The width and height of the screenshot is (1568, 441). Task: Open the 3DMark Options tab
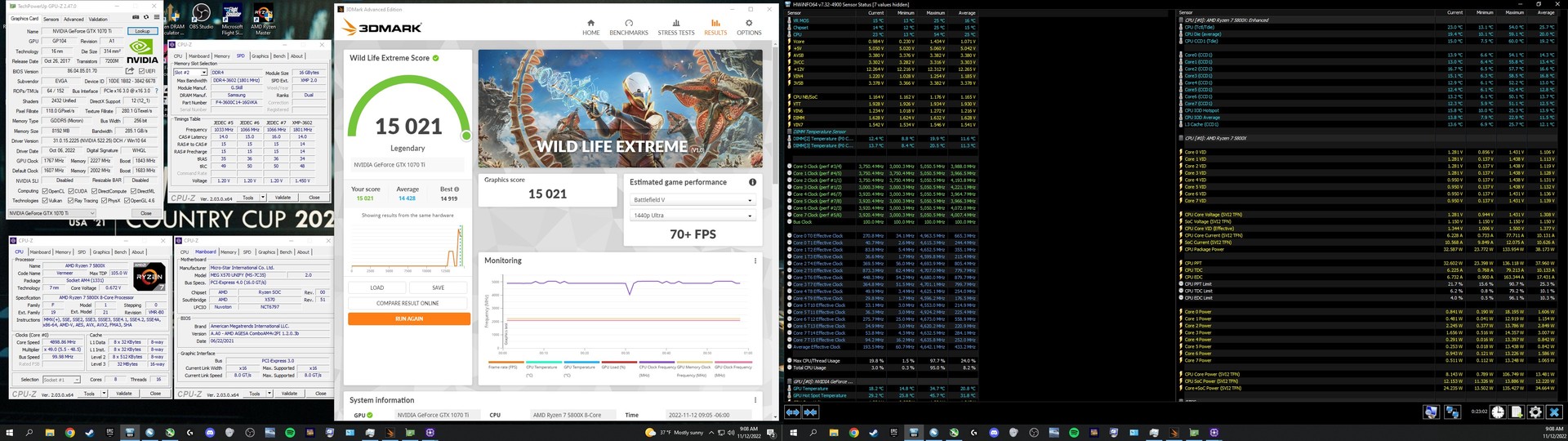pos(749,27)
